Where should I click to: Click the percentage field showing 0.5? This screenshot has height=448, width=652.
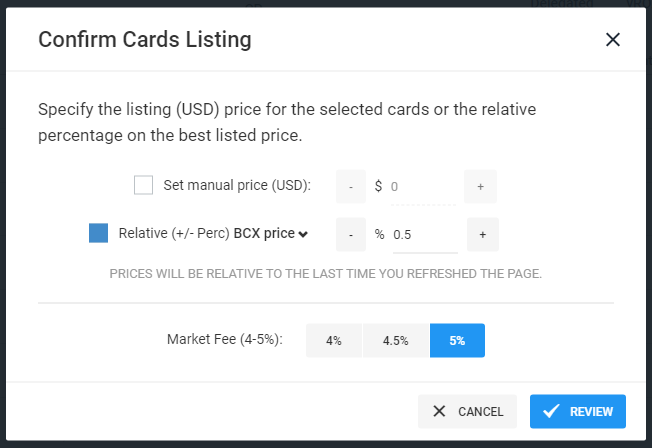[x=425, y=235]
